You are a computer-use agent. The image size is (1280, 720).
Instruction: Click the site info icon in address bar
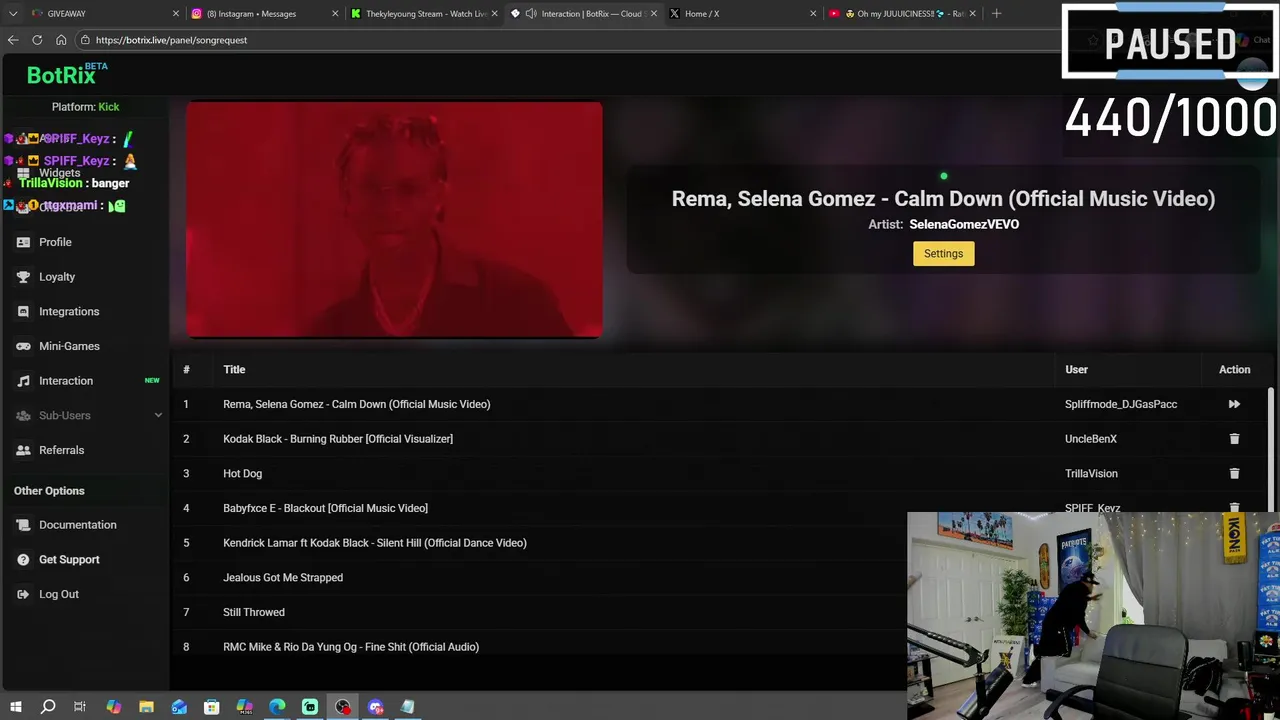pyautogui.click(x=86, y=40)
